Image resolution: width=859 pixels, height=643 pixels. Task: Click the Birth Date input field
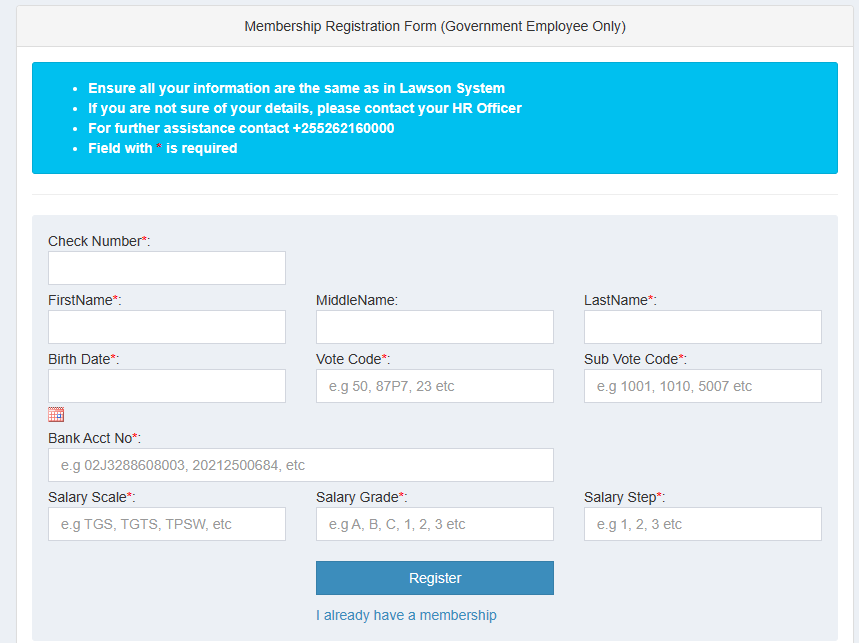click(167, 386)
